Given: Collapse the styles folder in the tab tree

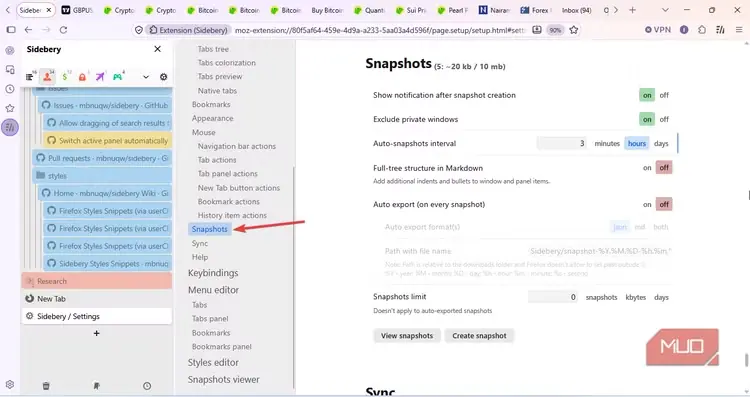Looking at the screenshot, I should tap(41, 176).
